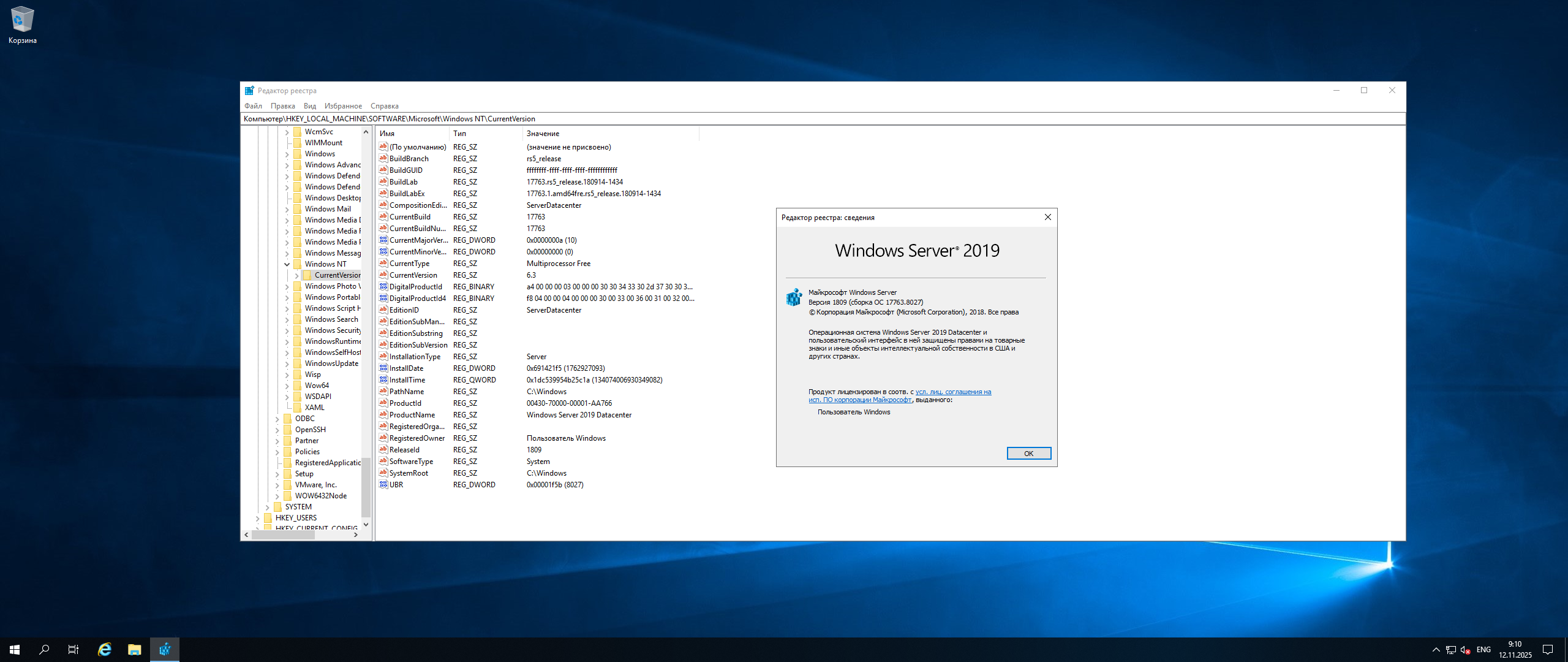Select the OpenSSH folder icon in tree
The width and height of the screenshot is (1568, 662).
point(287,430)
